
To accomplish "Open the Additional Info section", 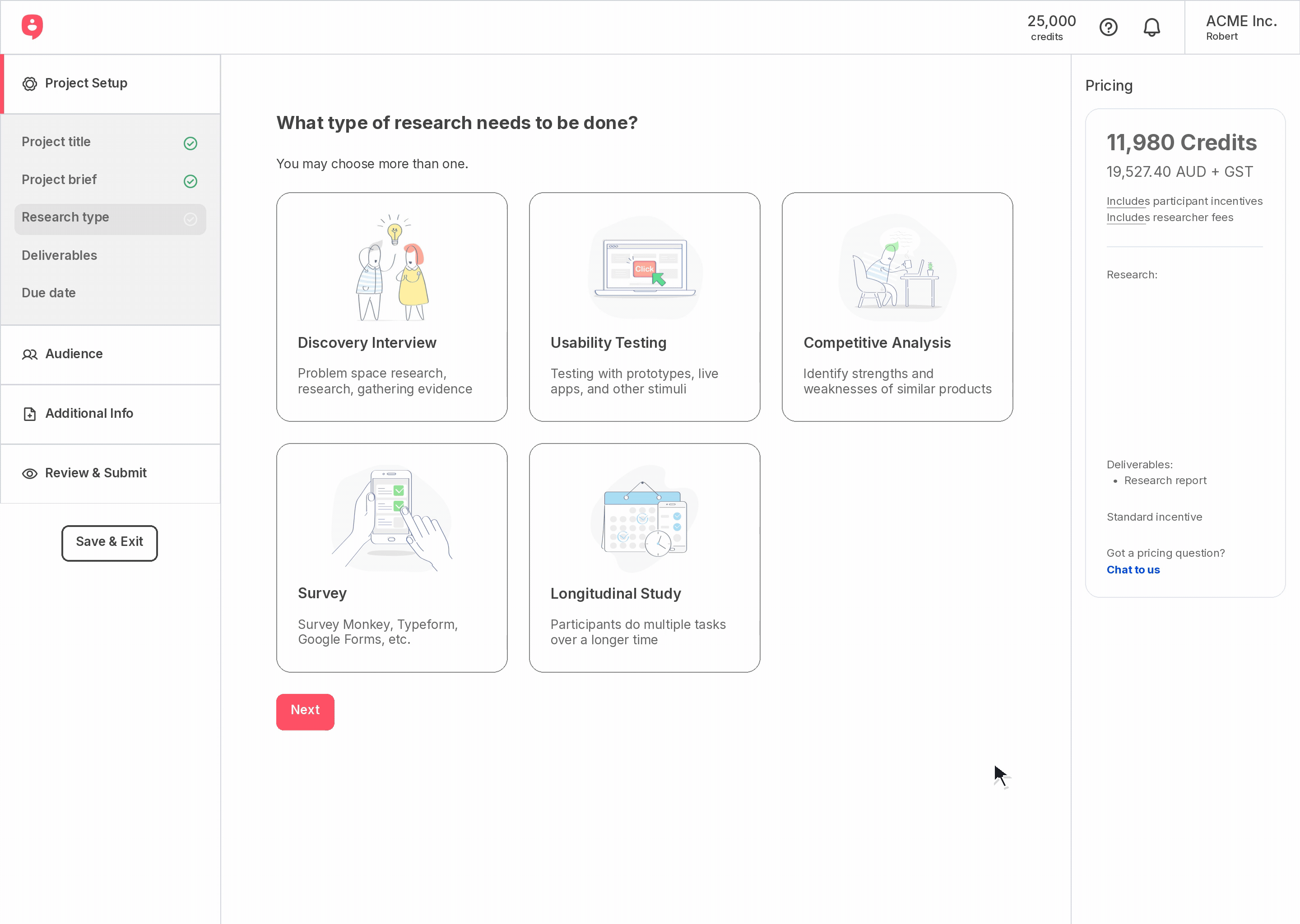I will coord(111,414).
